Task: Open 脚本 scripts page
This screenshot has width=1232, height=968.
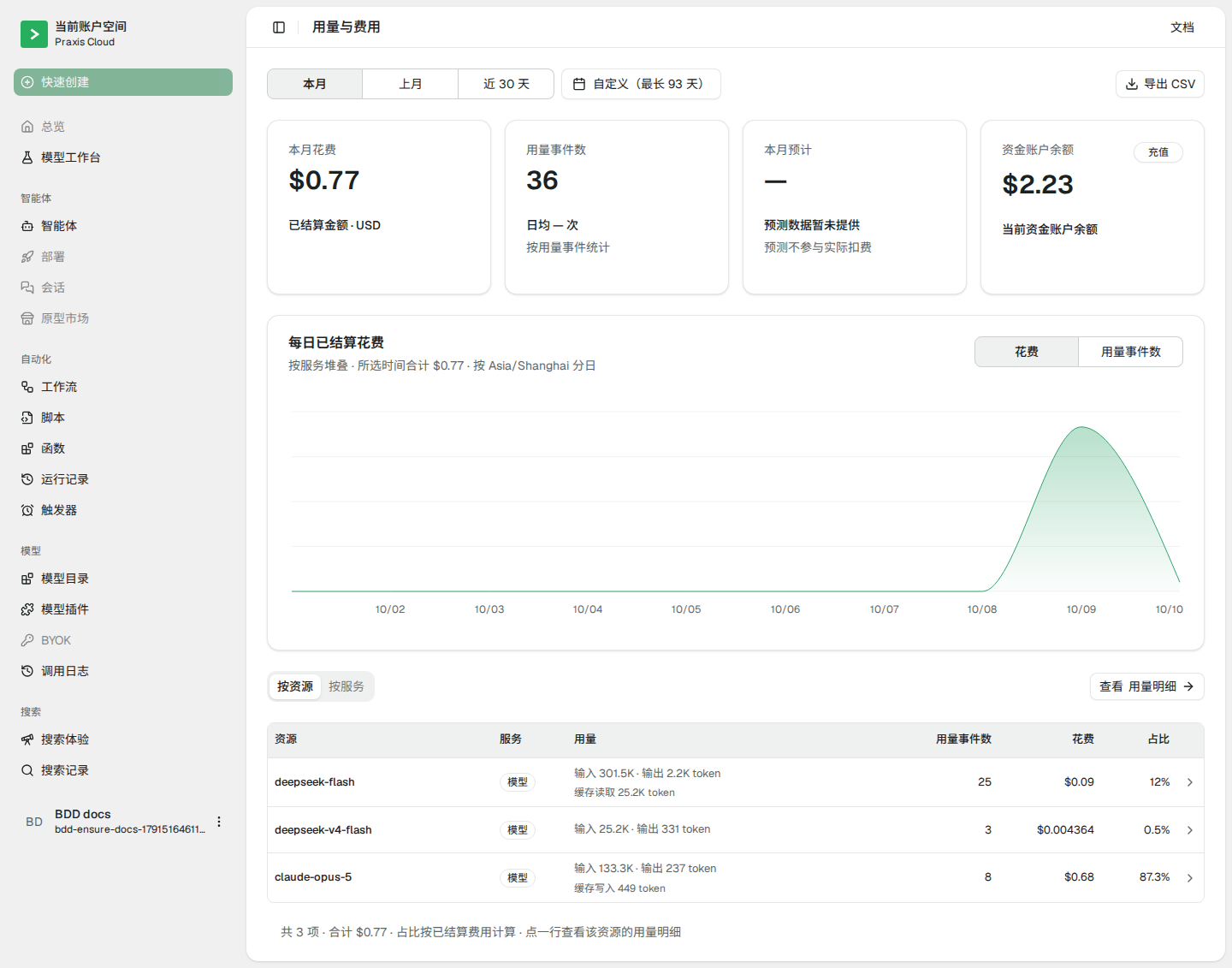Action: (123, 418)
